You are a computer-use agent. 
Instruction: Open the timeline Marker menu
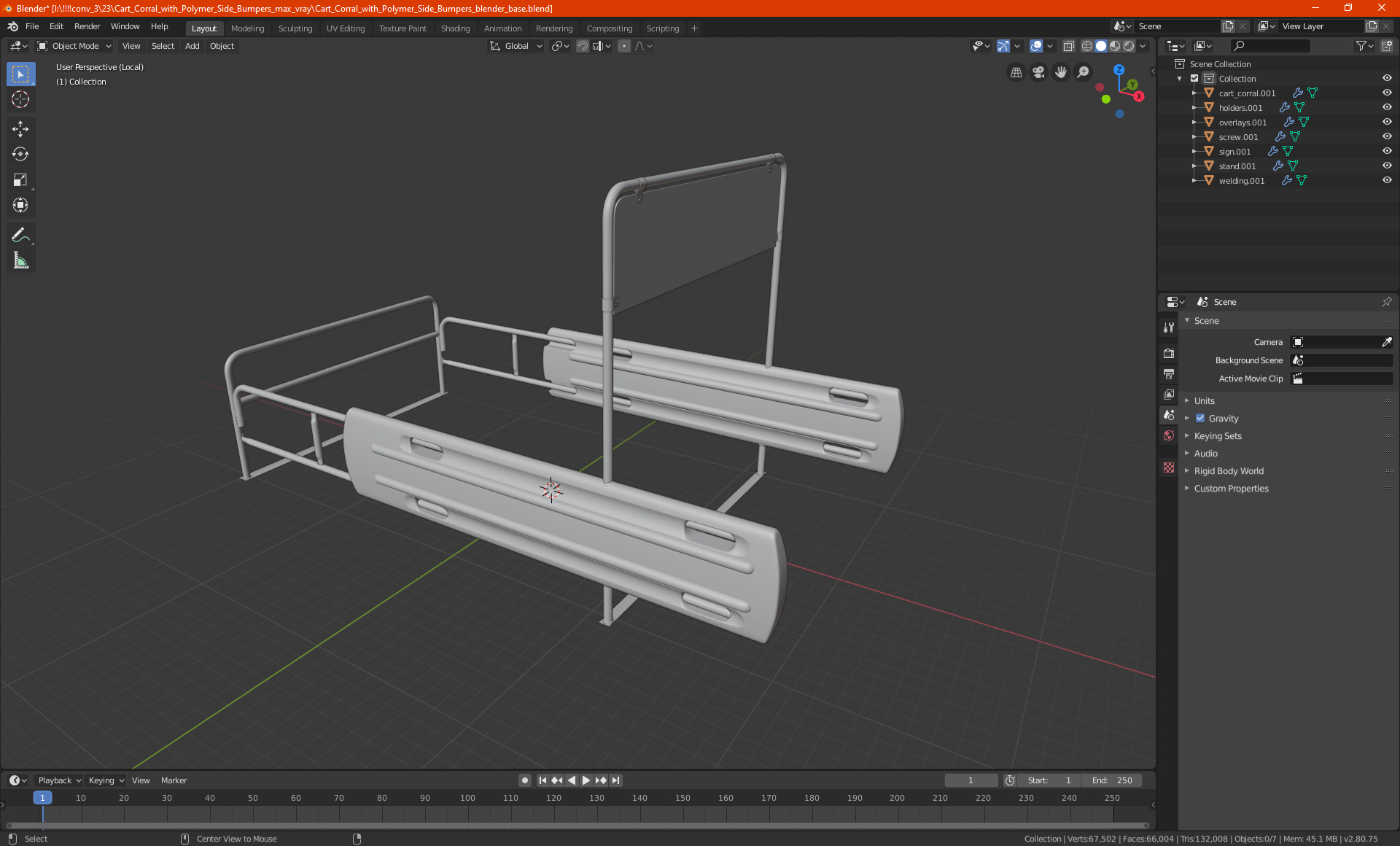point(174,780)
